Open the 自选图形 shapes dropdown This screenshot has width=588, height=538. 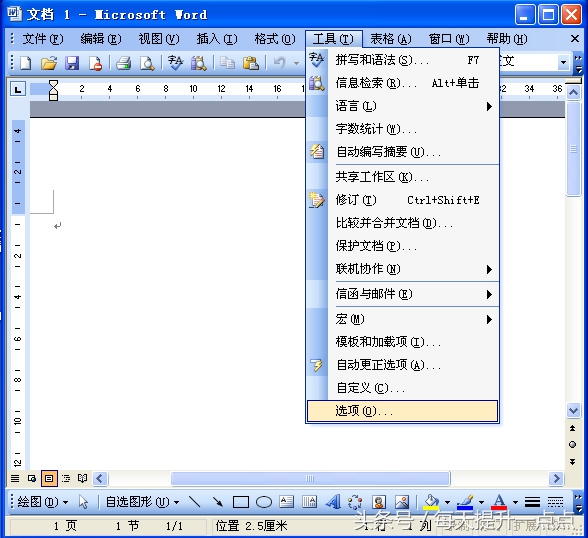click(142, 502)
